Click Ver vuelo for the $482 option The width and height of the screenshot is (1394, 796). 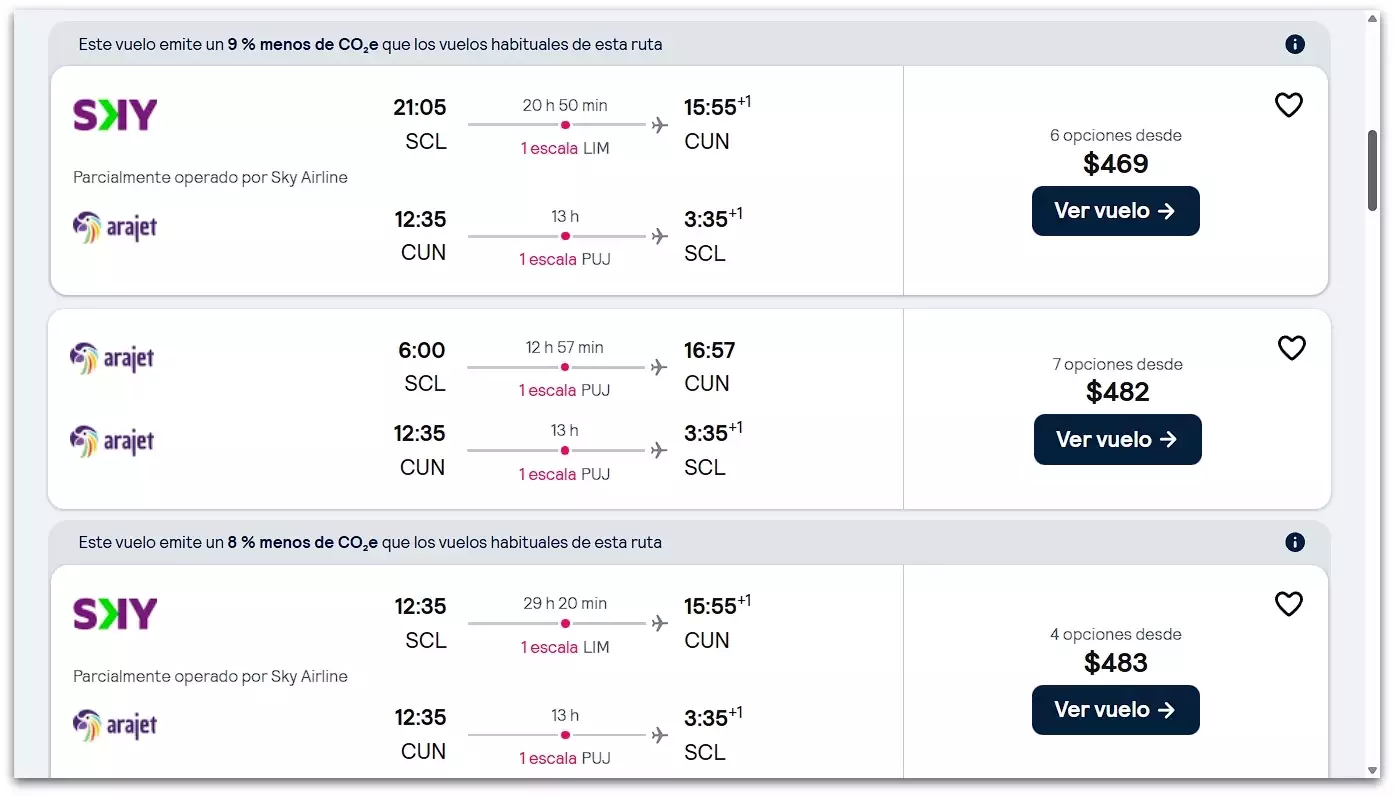point(1117,439)
